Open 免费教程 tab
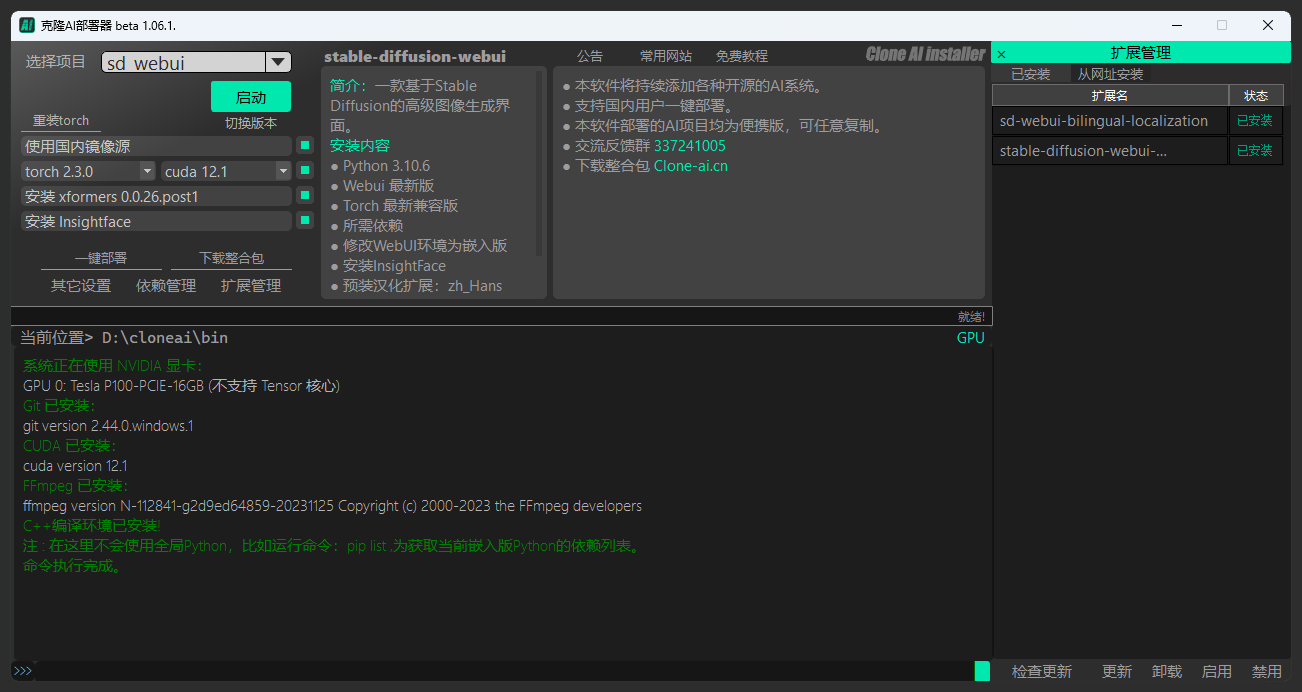1302x692 pixels. click(x=742, y=56)
